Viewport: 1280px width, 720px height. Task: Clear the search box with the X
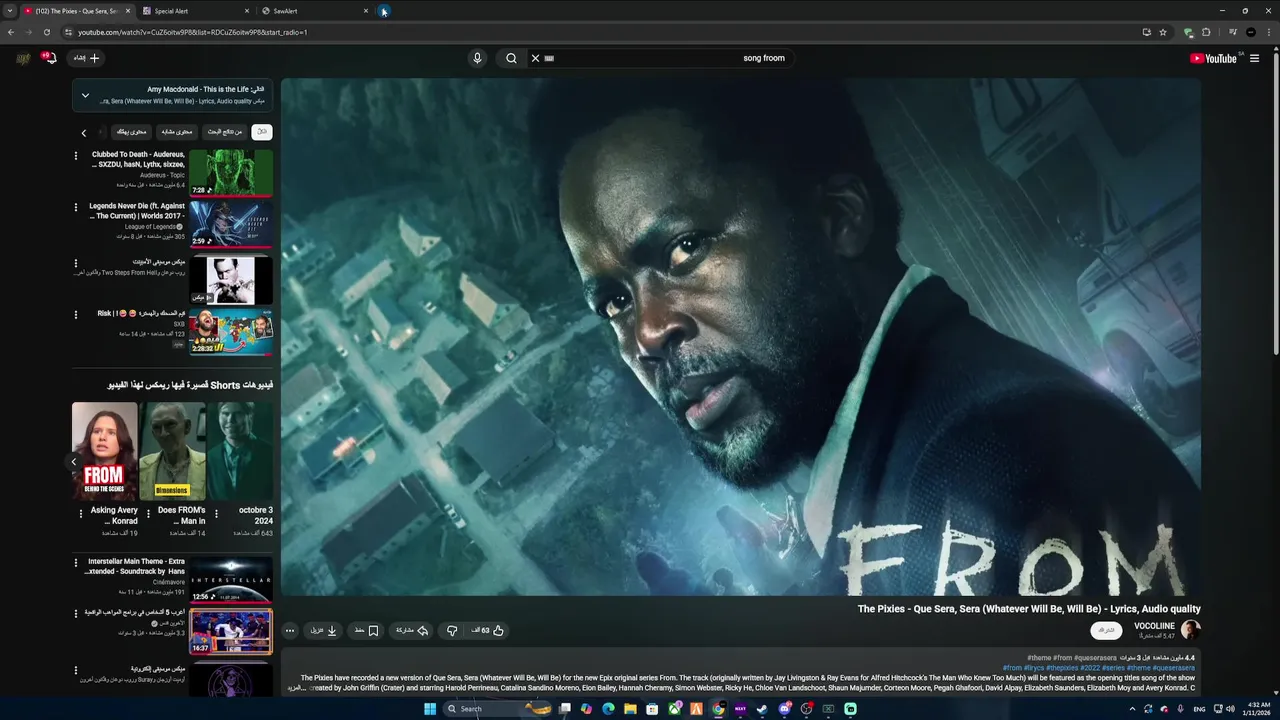pos(535,58)
